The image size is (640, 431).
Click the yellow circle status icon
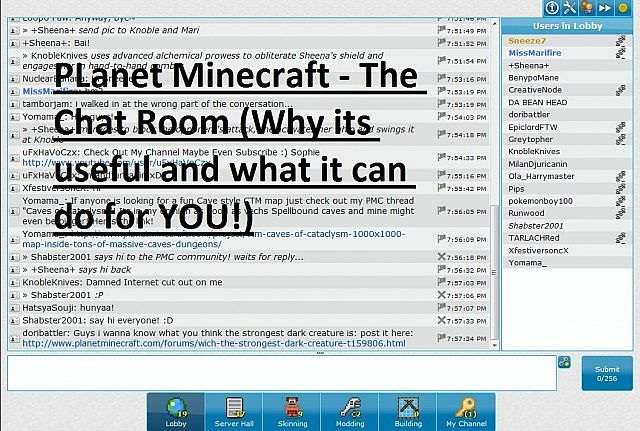point(623,8)
